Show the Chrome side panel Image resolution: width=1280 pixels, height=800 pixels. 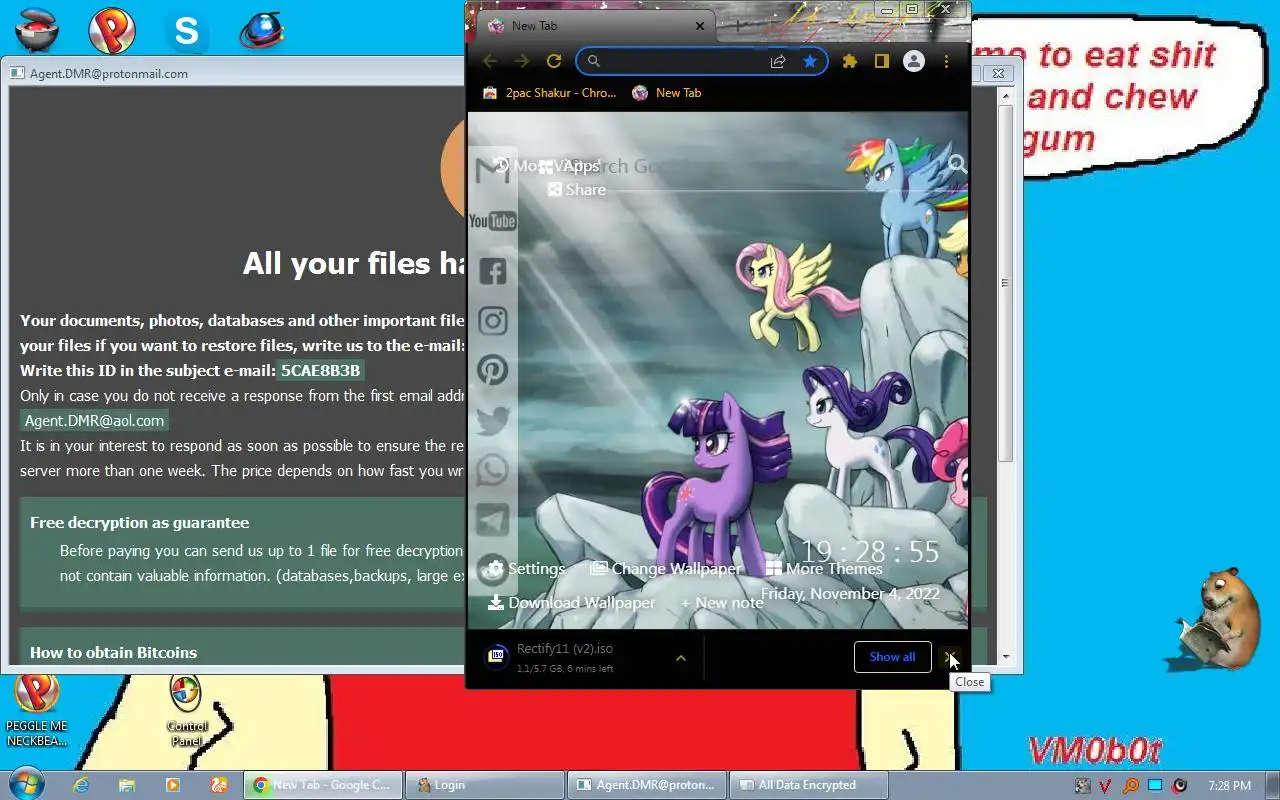tap(882, 61)
